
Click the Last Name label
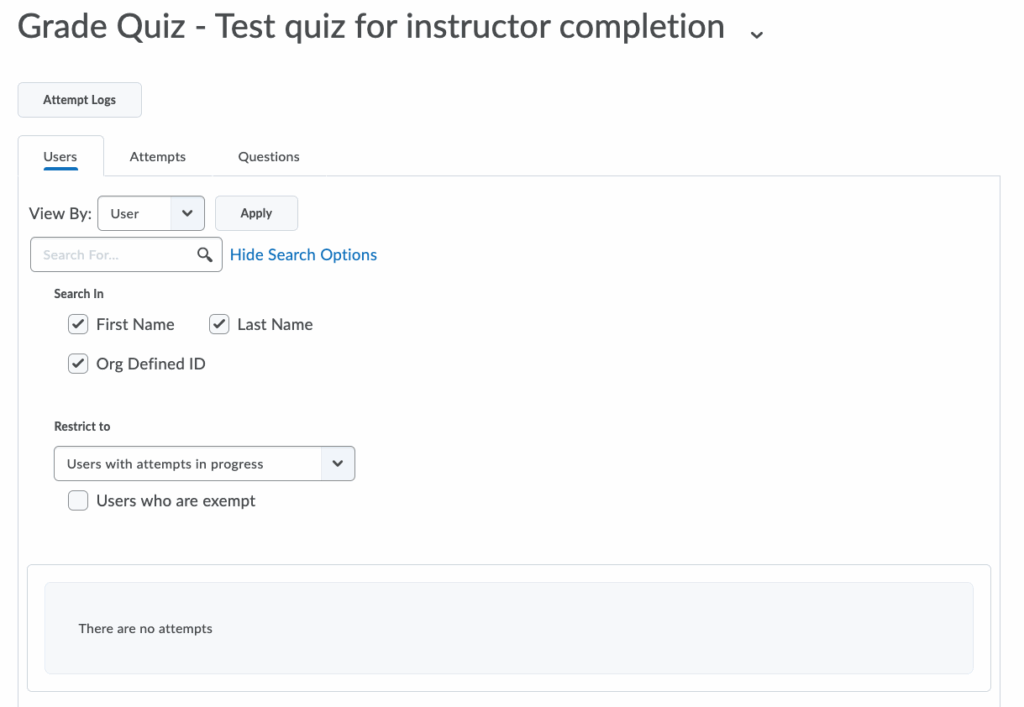[x=275, y=324]
